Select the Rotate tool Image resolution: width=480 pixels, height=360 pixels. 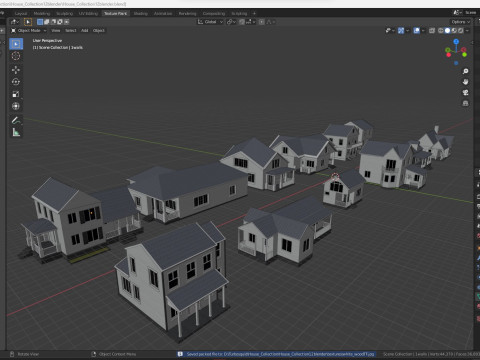point(16,82)
